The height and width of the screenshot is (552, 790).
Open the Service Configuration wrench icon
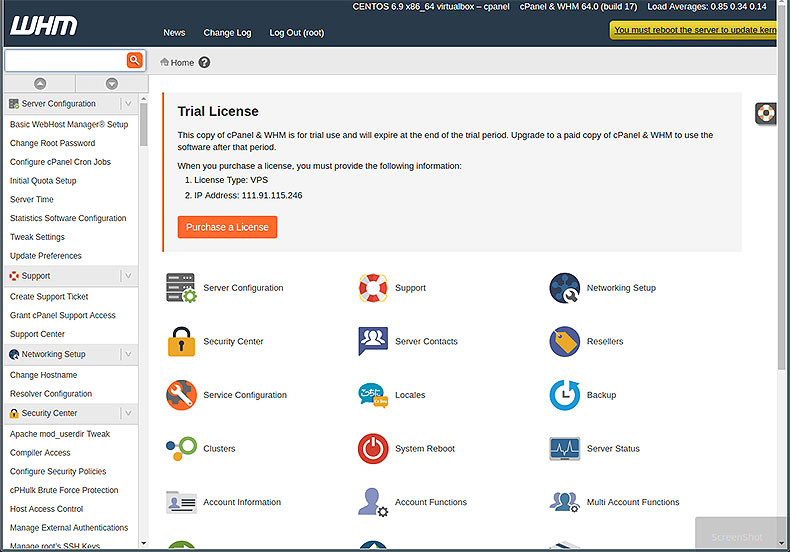coord(181,395)
